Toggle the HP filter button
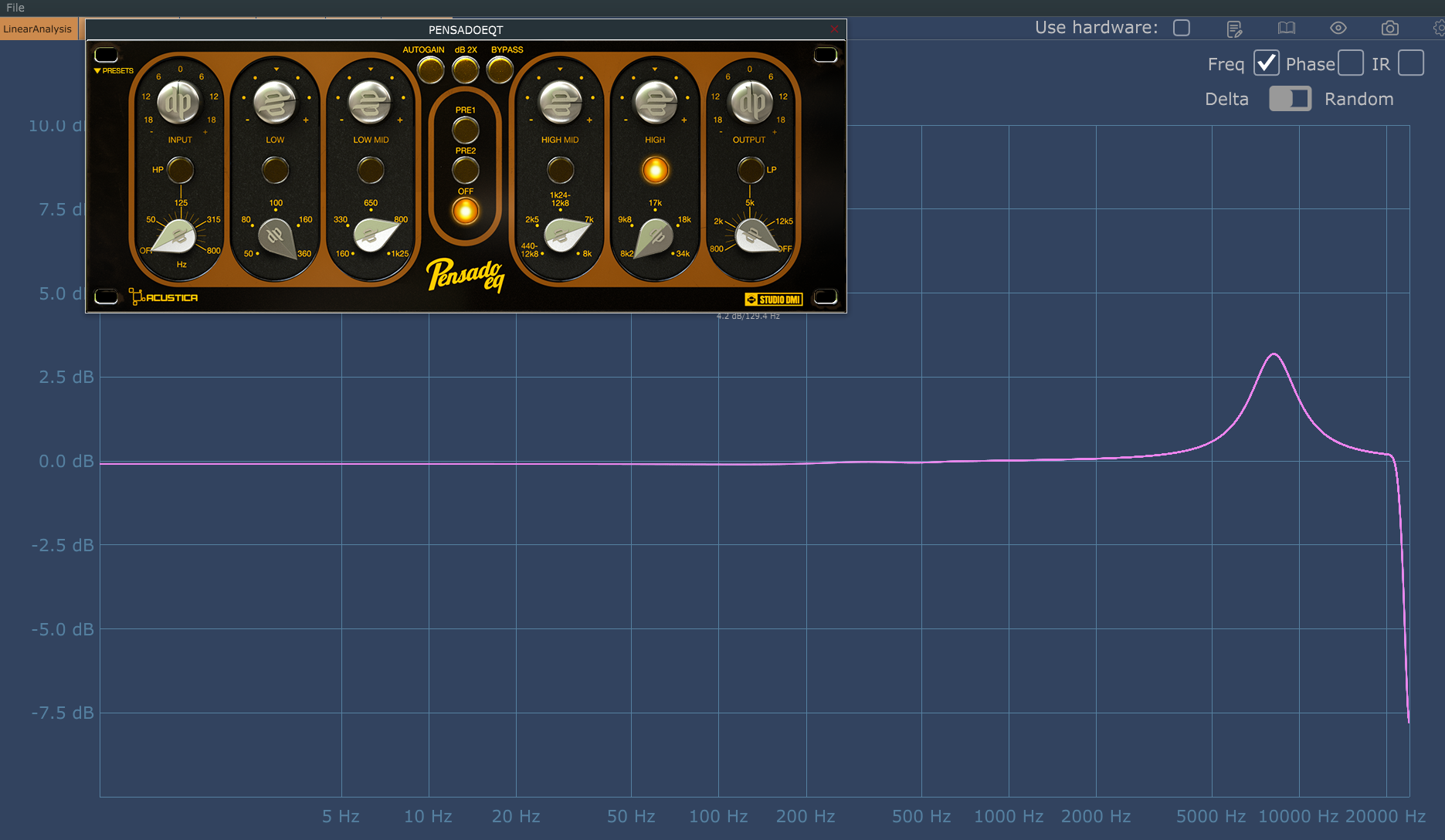 point(180,170)
